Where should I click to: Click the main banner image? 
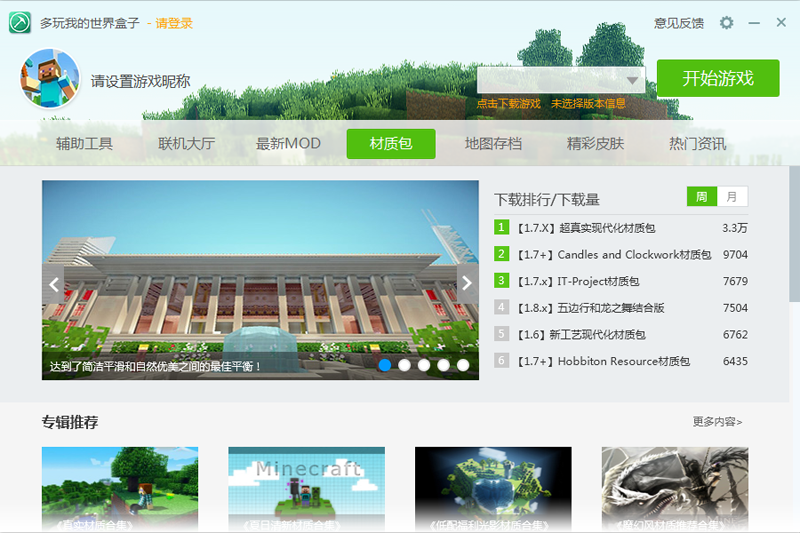pyautogui.click(x=260, y=280)
